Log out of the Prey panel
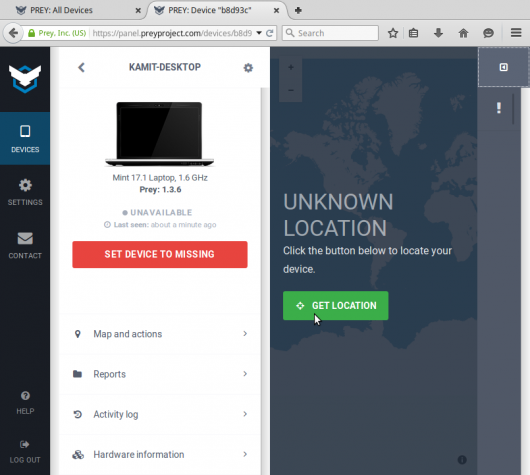The height and width of the screenshot is (475, 530). click(25, 452)
